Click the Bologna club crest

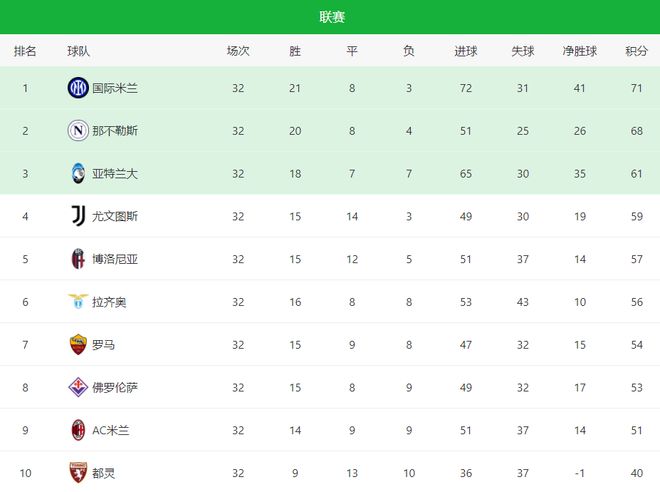pyautogui.click(x=78, y=259)
